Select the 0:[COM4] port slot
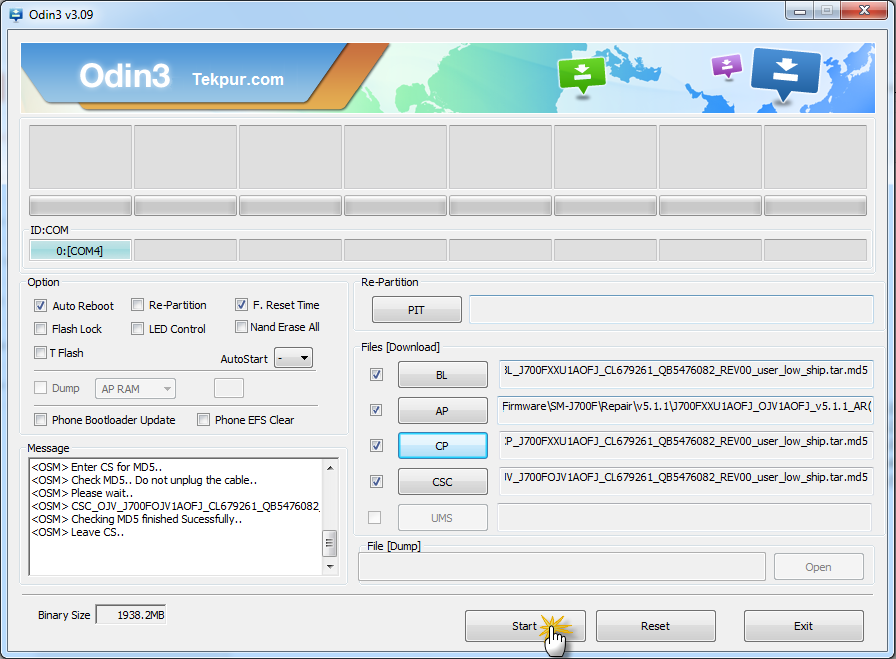Image resolution: width=896 pixels, height=659 pixels. [80, 250]
